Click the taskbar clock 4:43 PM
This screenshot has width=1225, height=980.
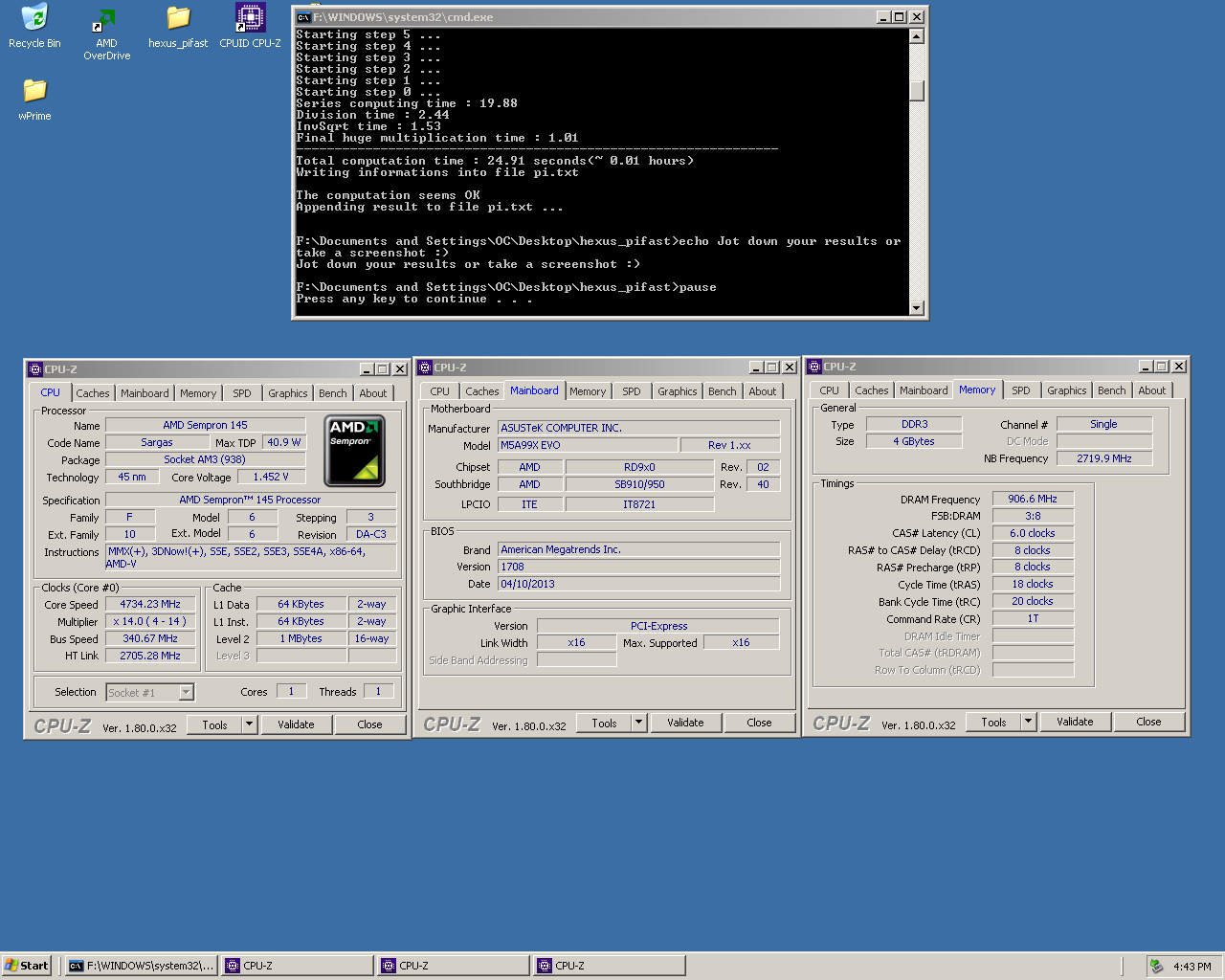(x=1192, y=967)
